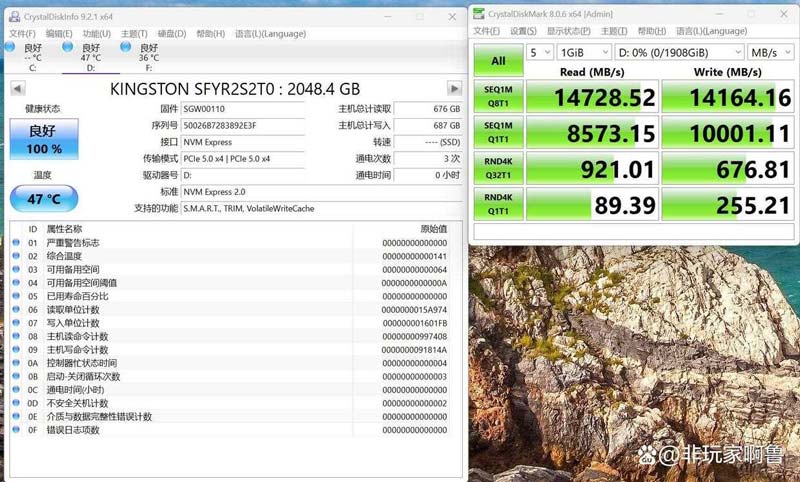Run all benchmarks with All button
Viewport: 800px width, 482px height.
pos(498,61)
